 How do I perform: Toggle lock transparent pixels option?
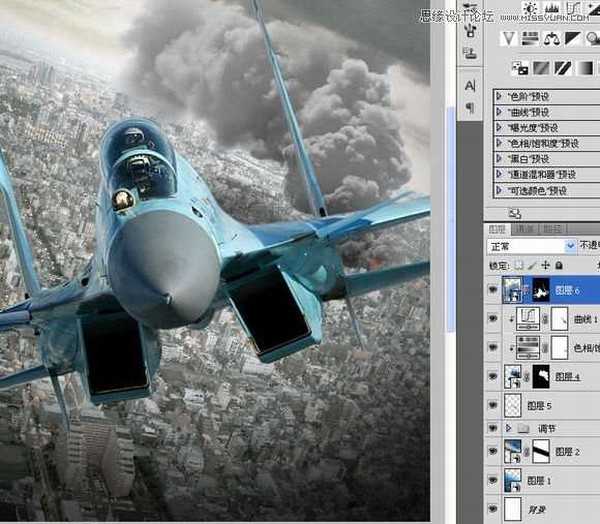pyautogui.click(x=519, y=265)
